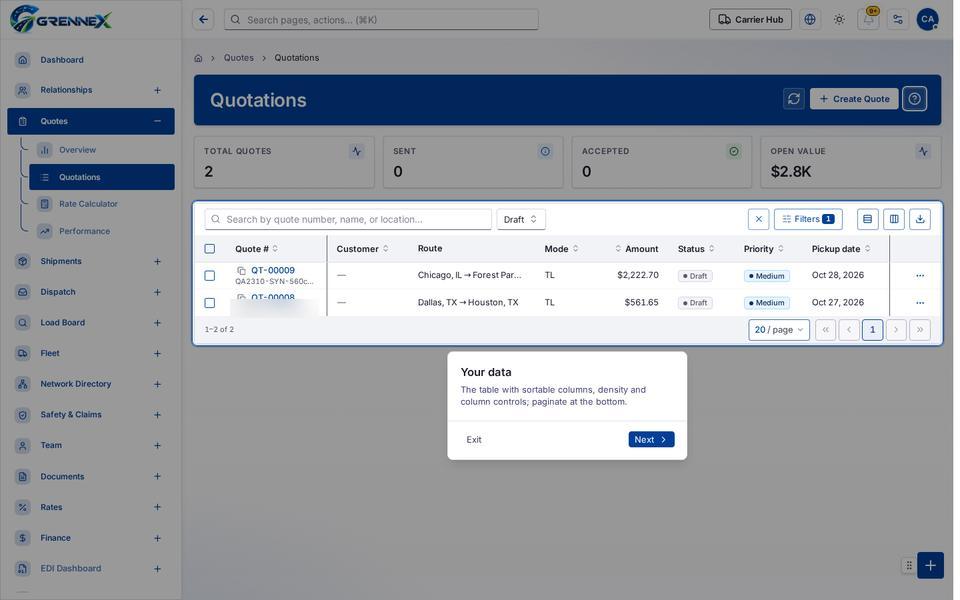Exit the Your data tour popup
Viewport: 960px width, 600px height.
(474, 440)
